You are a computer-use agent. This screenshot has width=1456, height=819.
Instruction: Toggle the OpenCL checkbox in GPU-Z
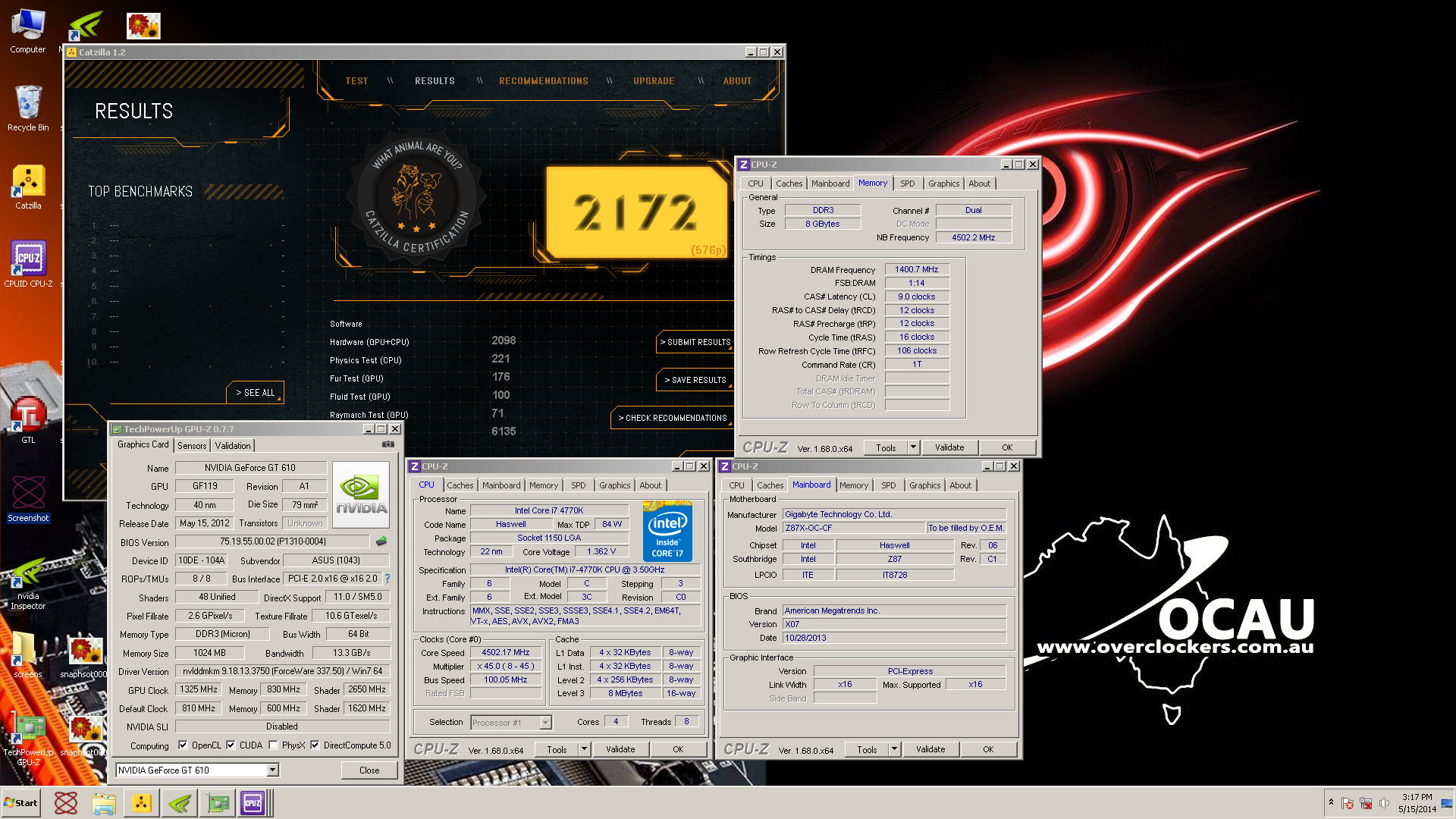183,745
